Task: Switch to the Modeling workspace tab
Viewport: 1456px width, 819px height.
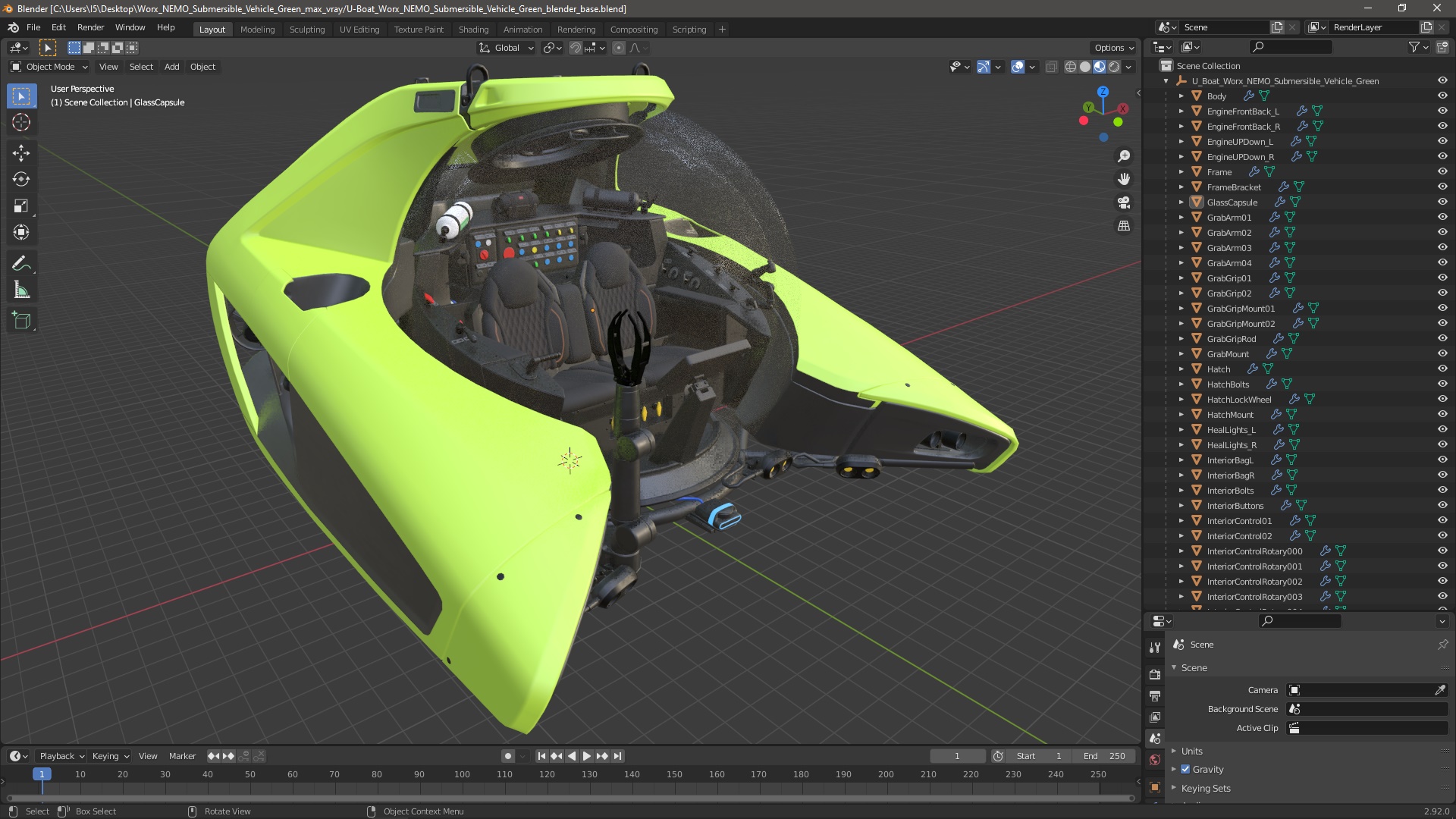Action: [x=257, y=30]
